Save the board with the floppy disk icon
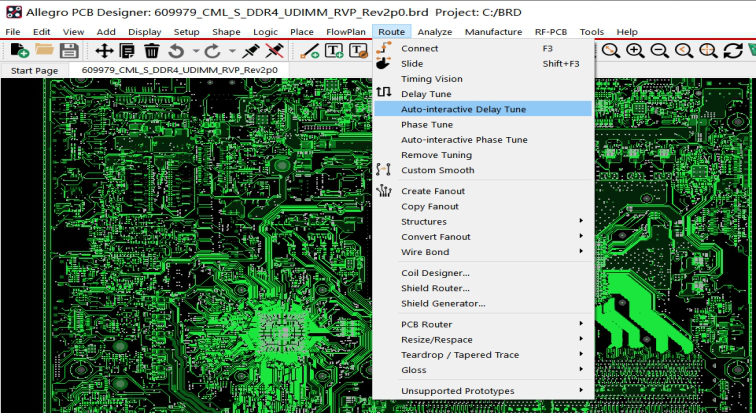The width and height of the screenshot is (756, 413). [69, 51]
